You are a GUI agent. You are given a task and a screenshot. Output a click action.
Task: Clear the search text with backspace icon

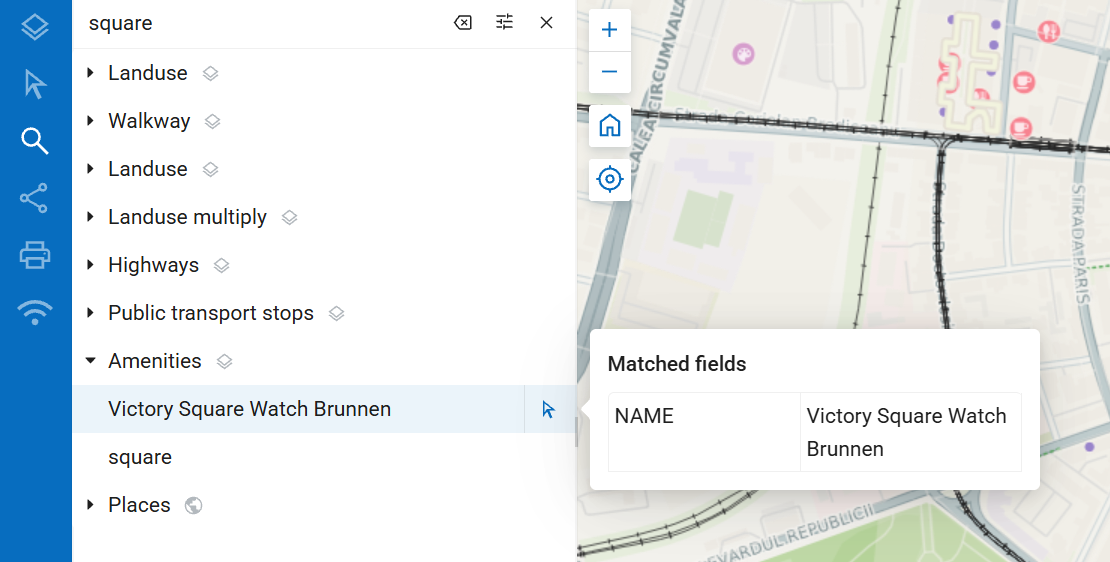coord(462,23)
